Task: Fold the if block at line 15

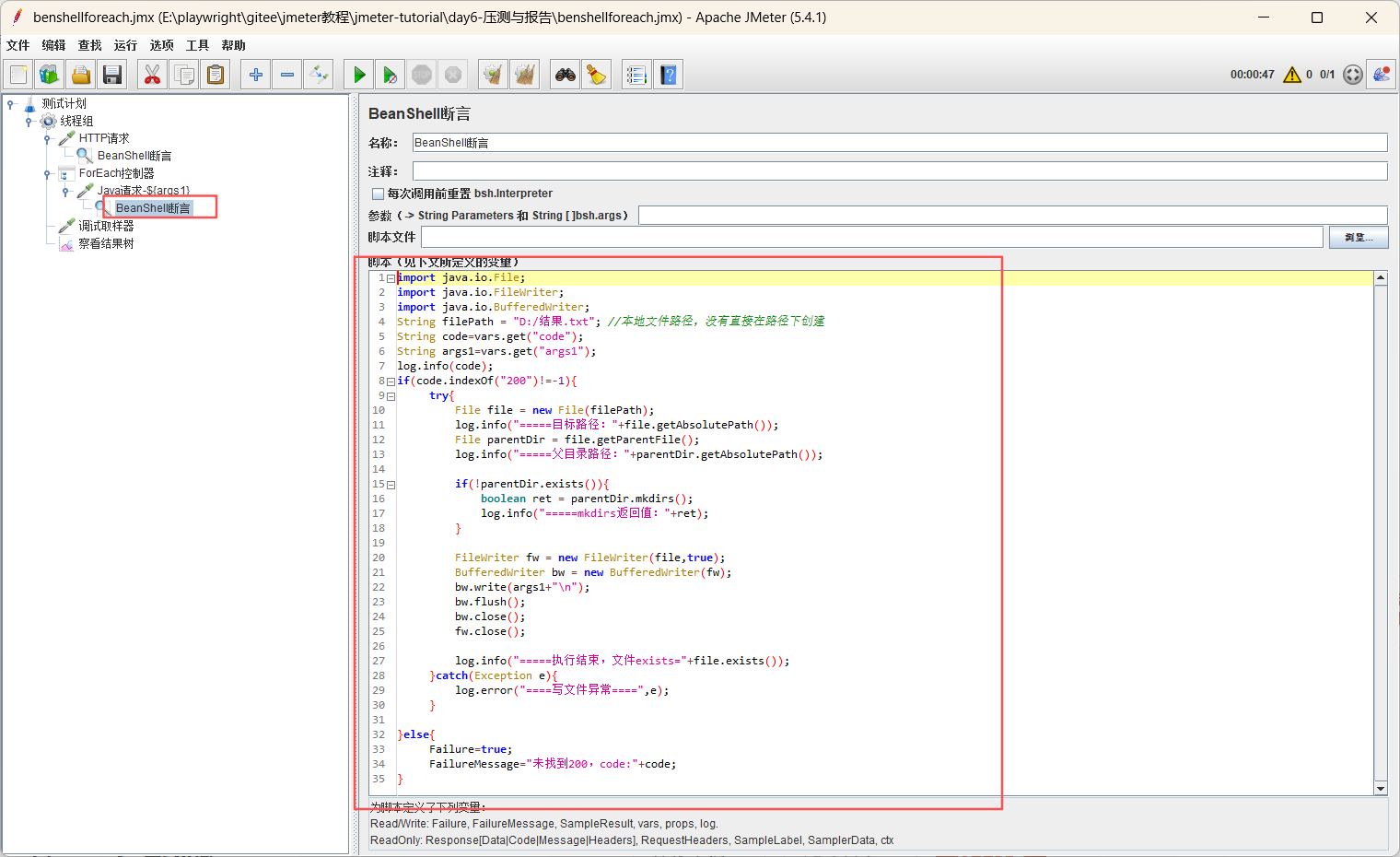Action: coord(391,485)
